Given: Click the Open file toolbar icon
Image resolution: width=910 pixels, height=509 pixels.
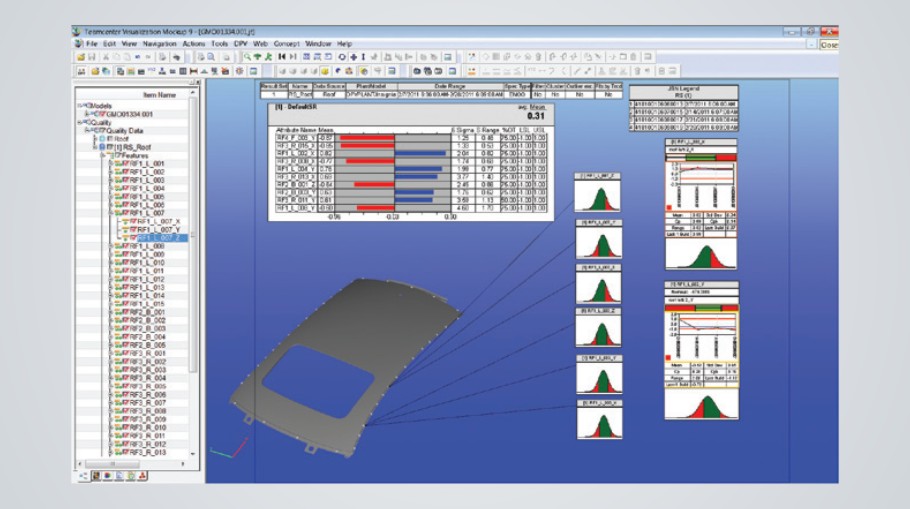Looking at the screenshot, I should click(x=78, y=58).
